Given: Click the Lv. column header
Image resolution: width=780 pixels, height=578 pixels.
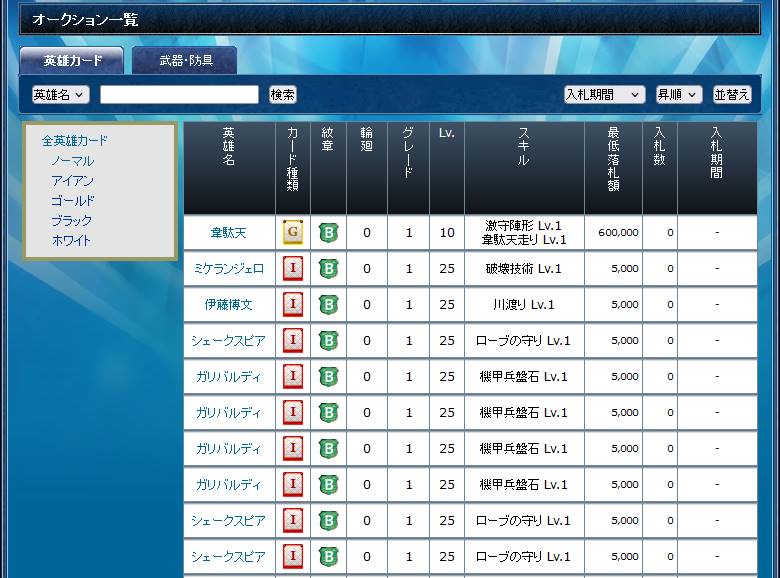Looking at the screenshot, I should point(447,168).
